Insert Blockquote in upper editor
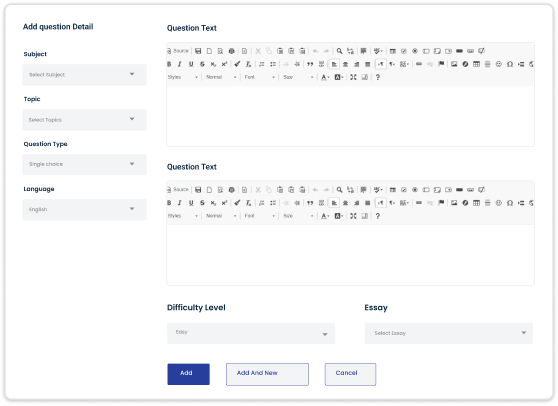 pos(310,64)
